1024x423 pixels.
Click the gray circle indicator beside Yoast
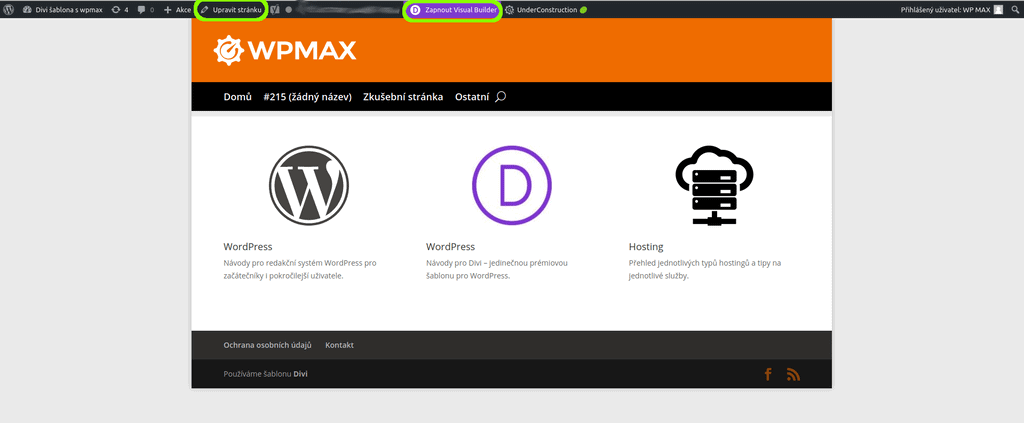point(289,10)
